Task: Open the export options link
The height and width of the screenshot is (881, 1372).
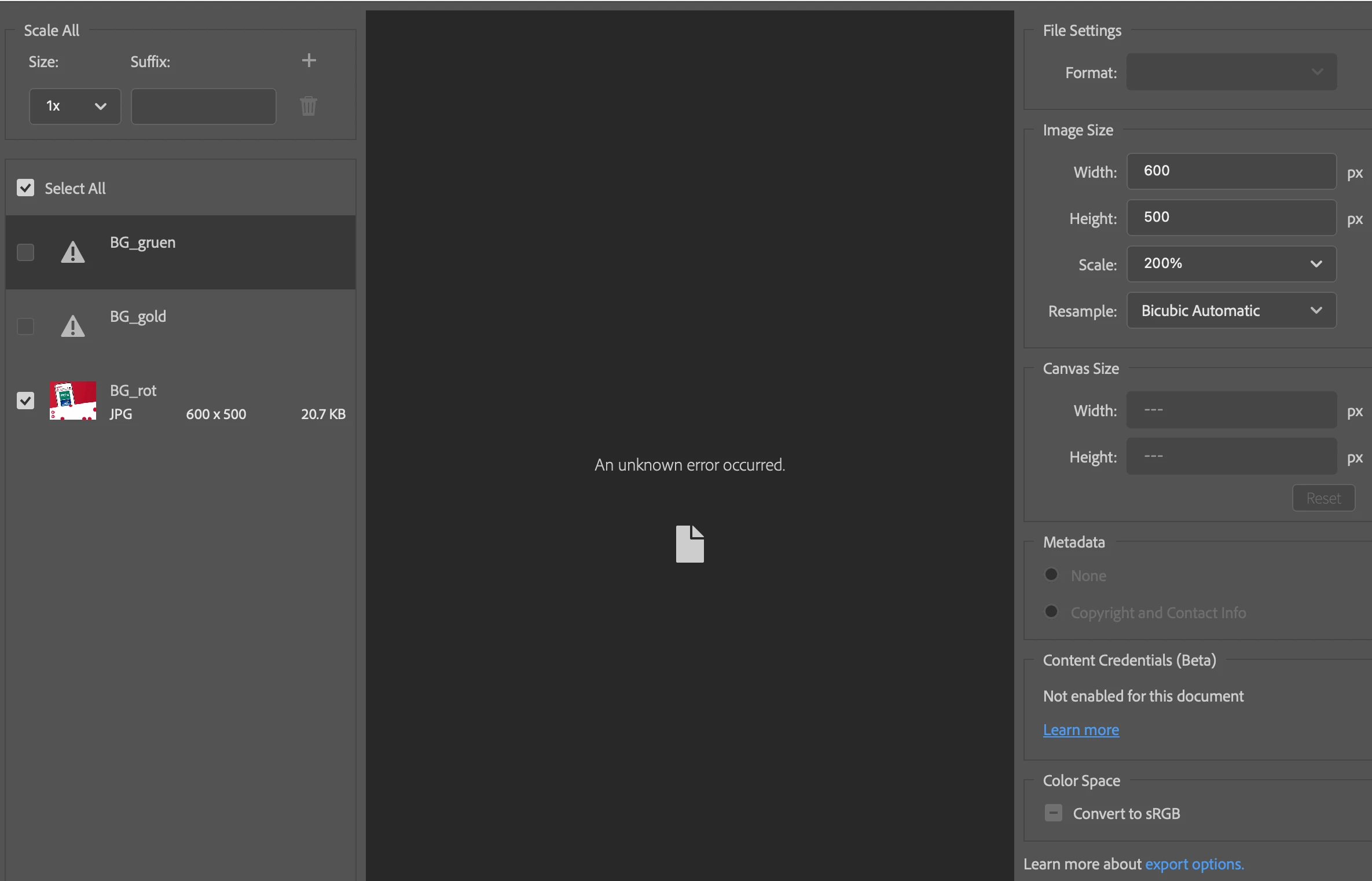Action: click(1194, 864)
